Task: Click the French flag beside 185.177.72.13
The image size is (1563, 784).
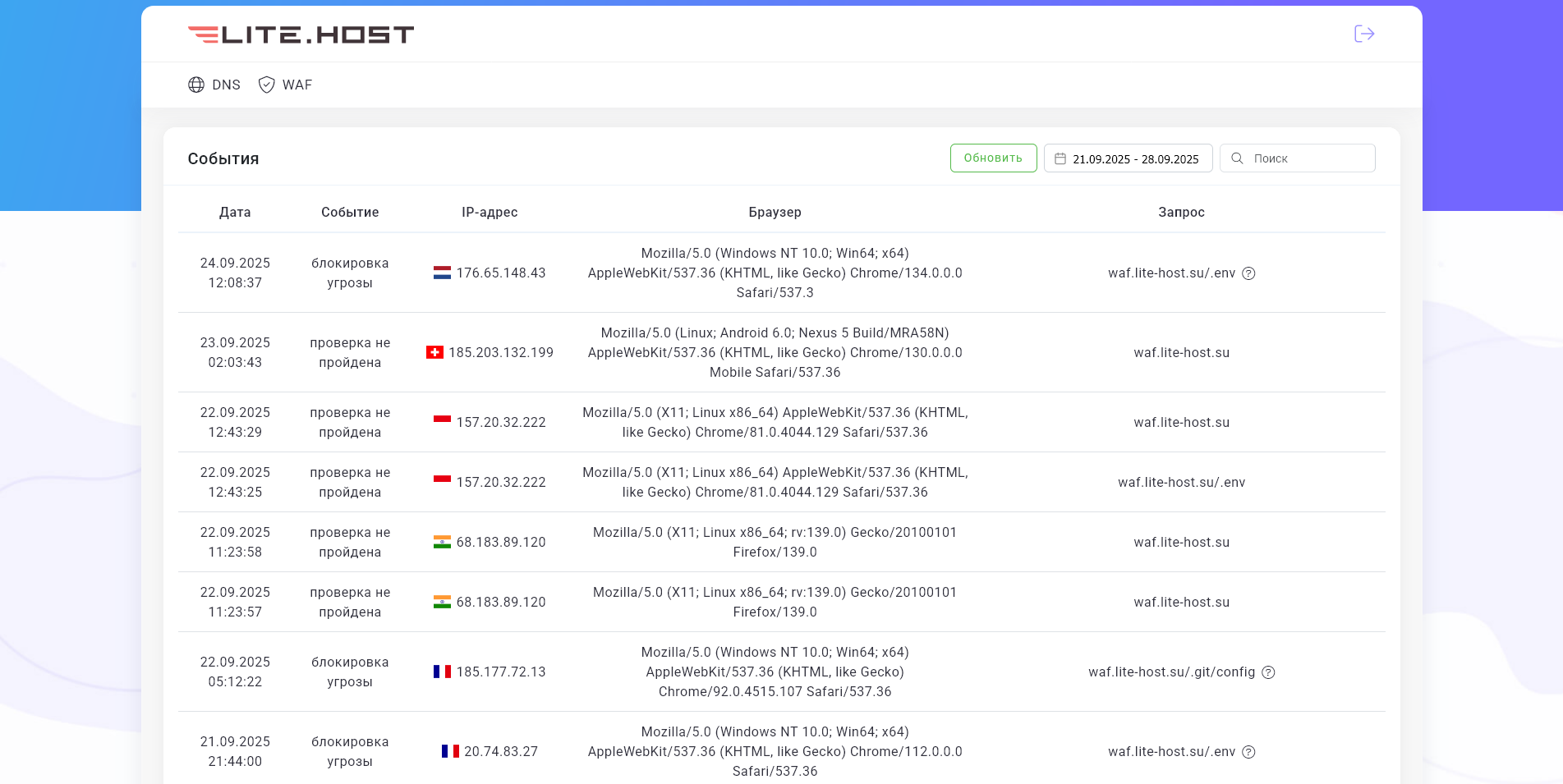Action: click(x=442, y=672)
